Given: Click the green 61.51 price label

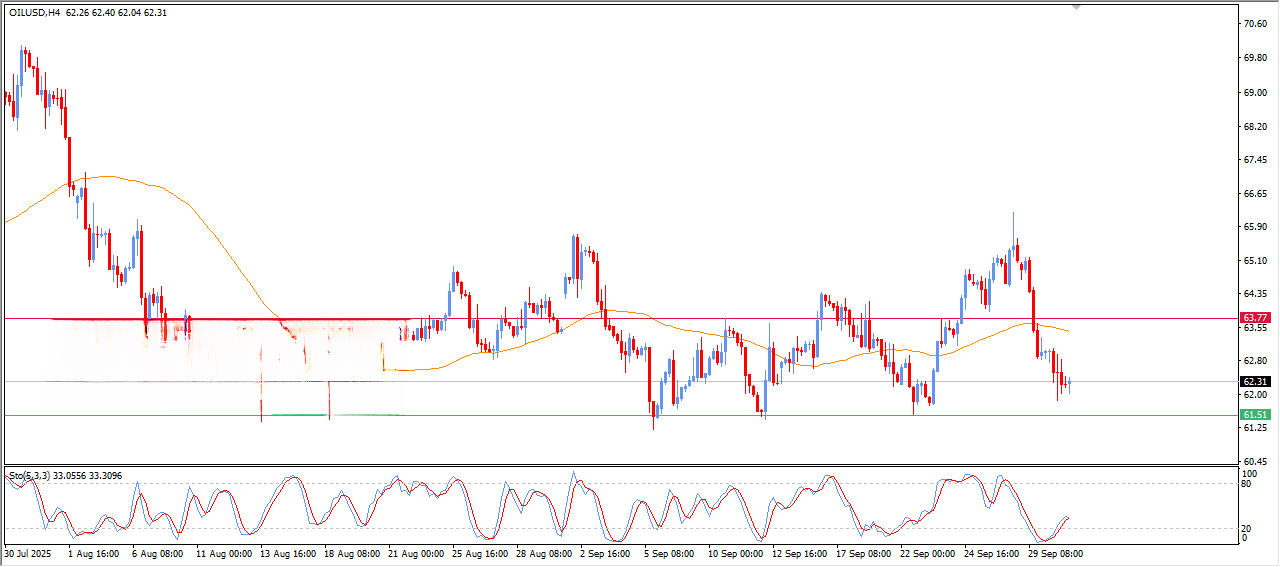Looking at the screenshot, I should point(1254,415).
